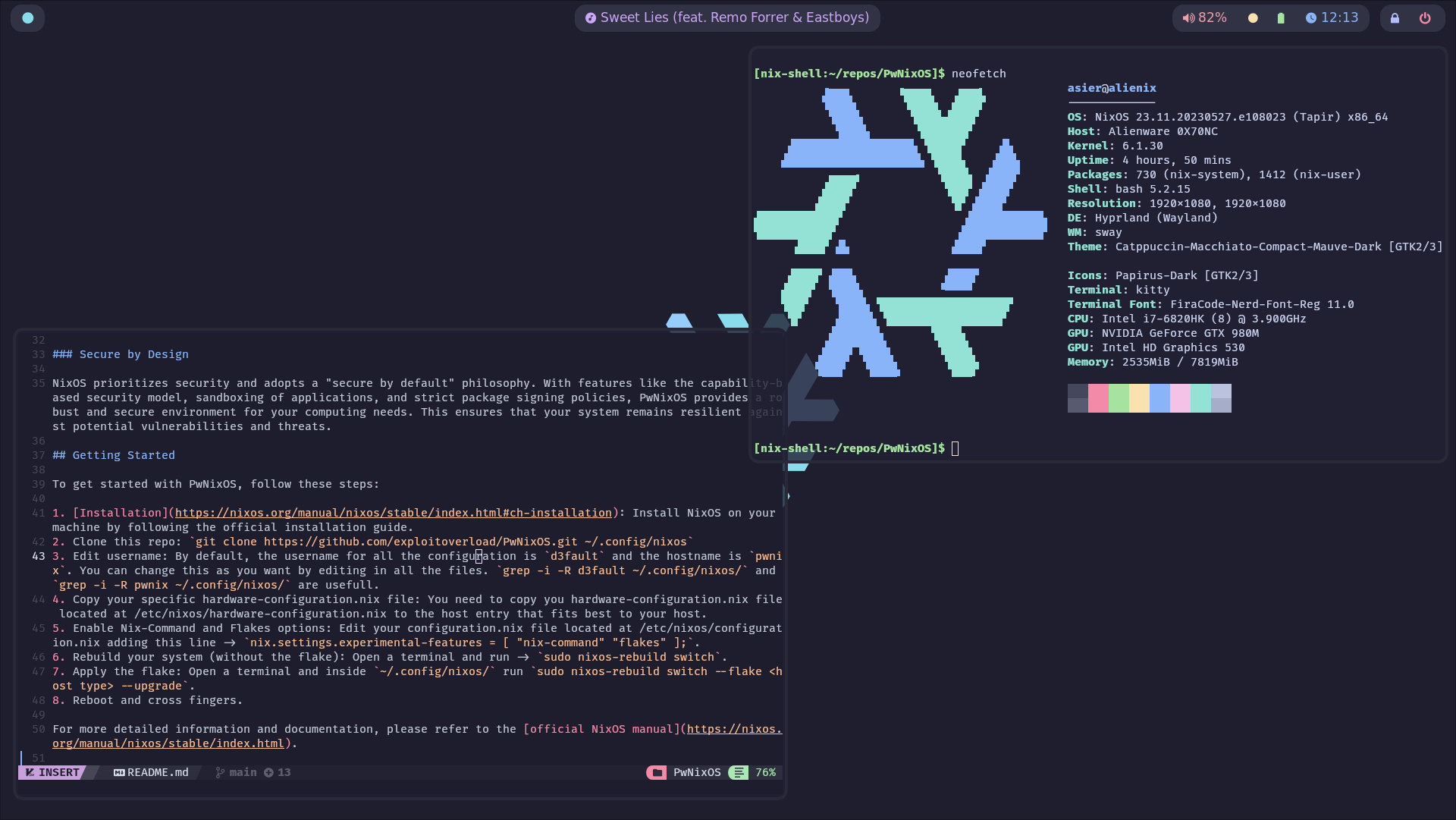
Task: Click the INSERT mode indicator
Action: point(52,772)
